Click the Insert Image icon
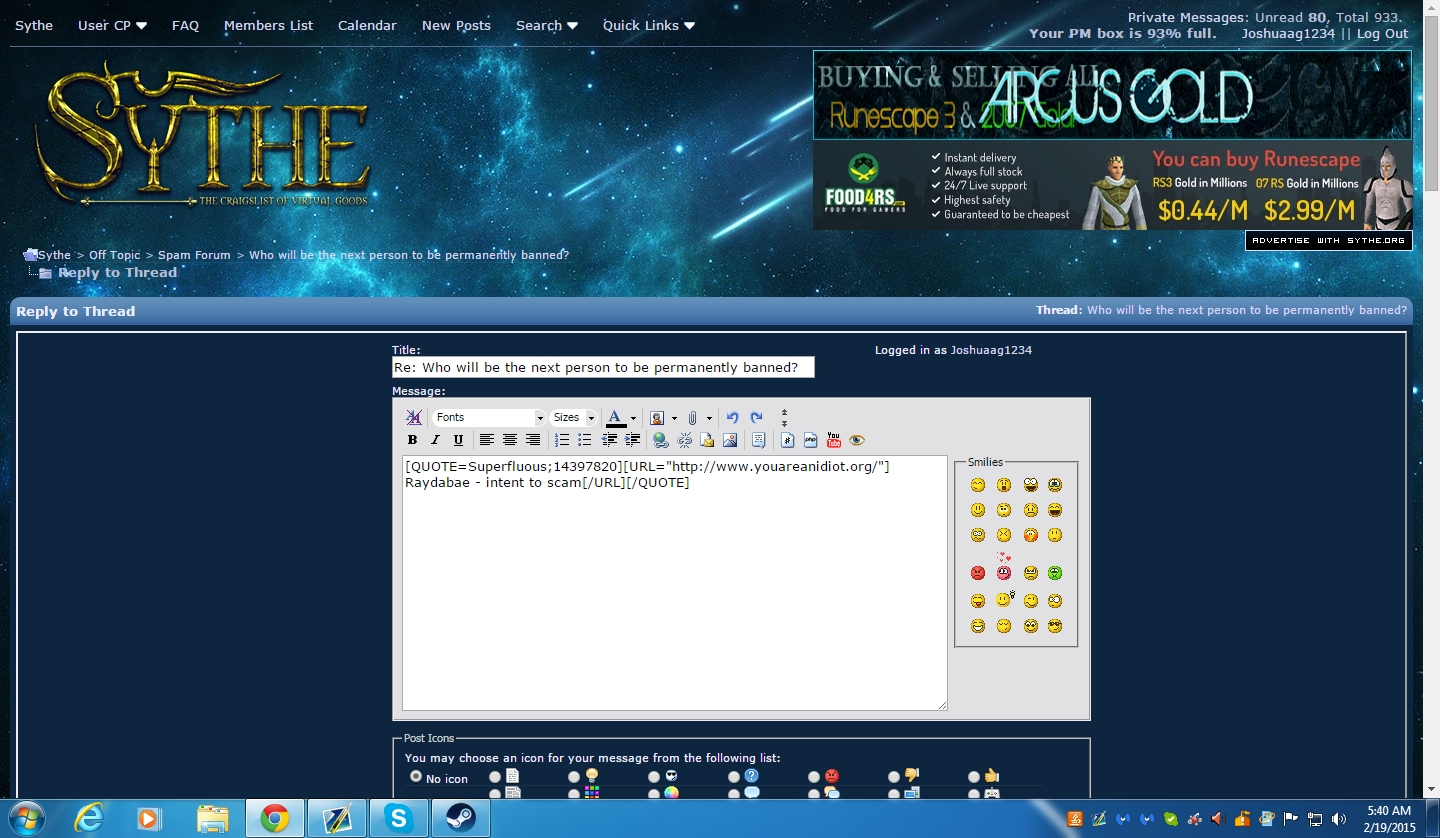The width and height of the screenshot is (1440, 838). [730, 440]
